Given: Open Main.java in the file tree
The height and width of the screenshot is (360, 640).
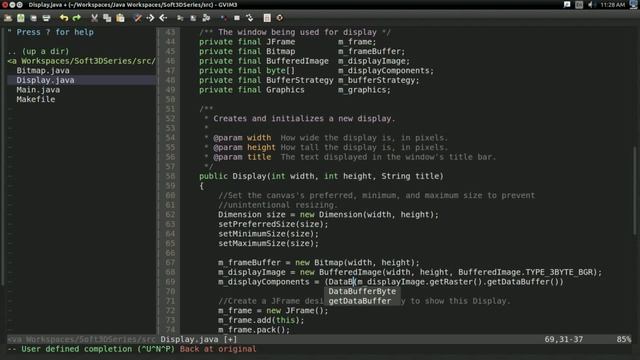Looking at the screenshot, I should pyautogui.click(x=38, y=90).
